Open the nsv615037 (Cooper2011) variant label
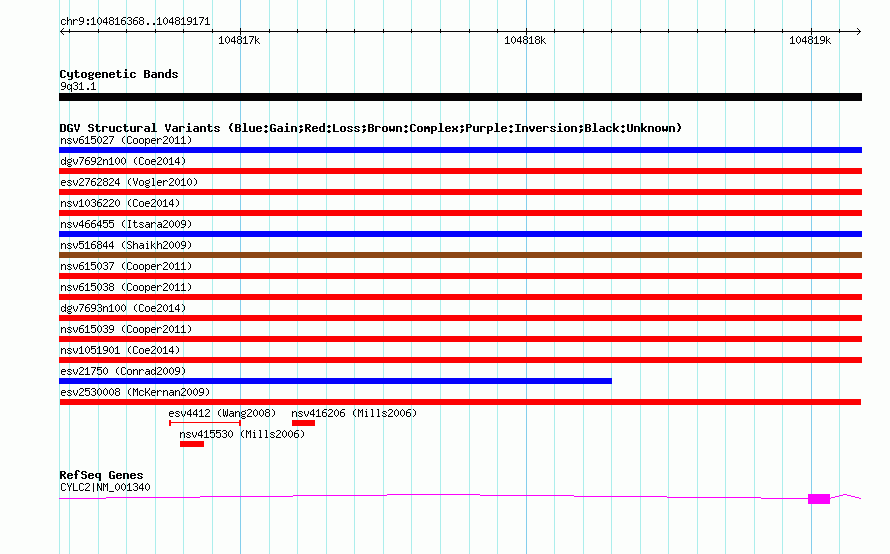Viewport: 890px width, 554px height. click(126, 266)
